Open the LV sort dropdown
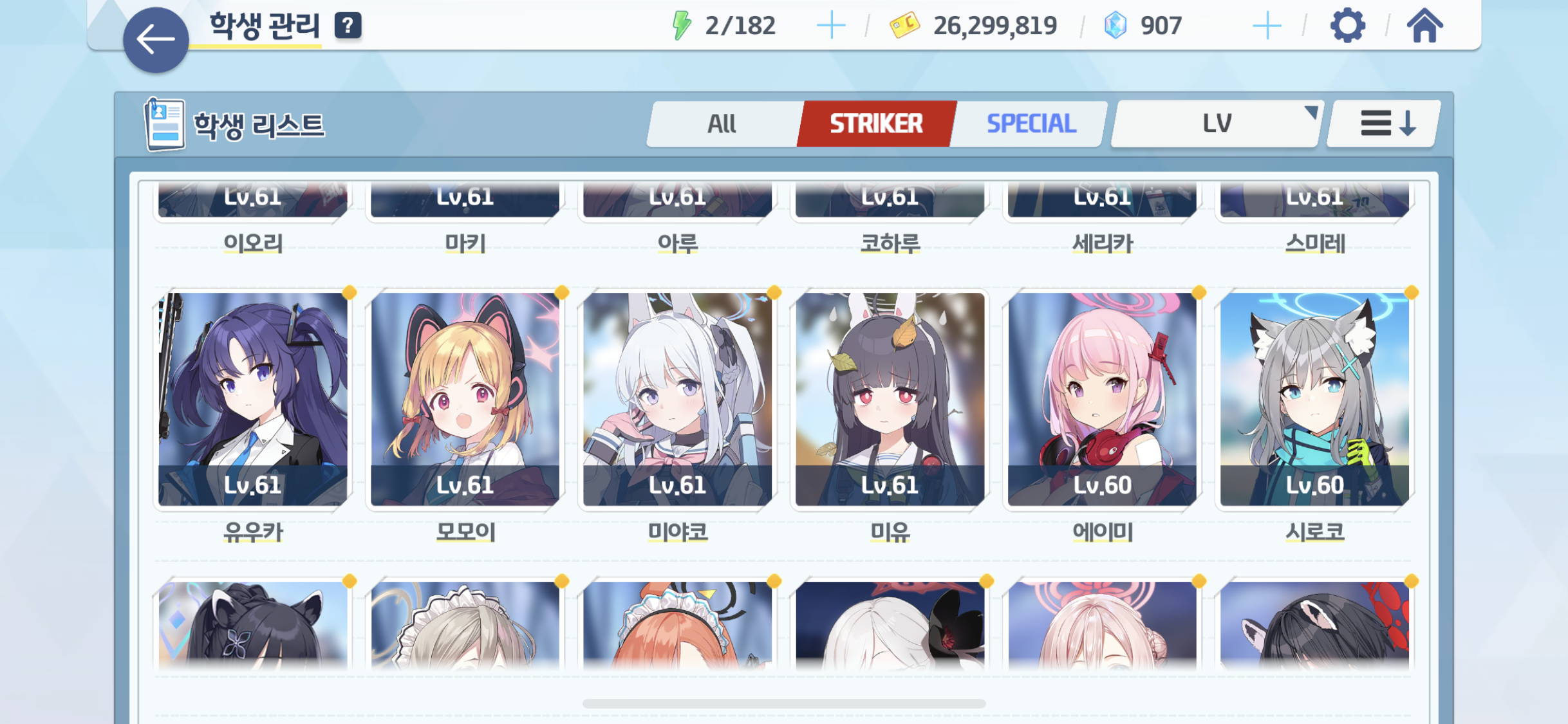 click(x=1217, y=123)
